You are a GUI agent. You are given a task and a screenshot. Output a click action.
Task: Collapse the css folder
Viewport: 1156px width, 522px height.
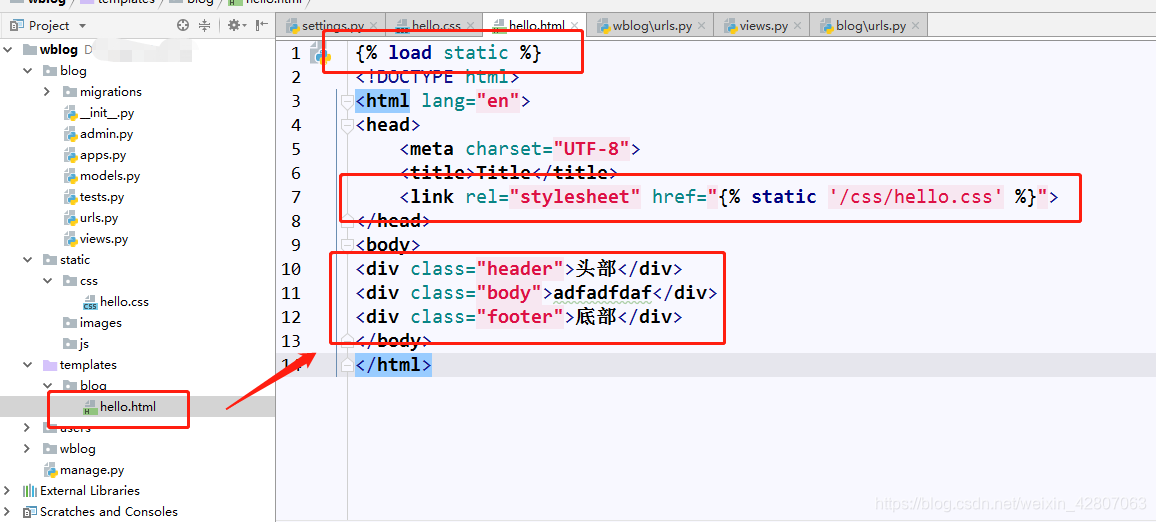point(47,281)
